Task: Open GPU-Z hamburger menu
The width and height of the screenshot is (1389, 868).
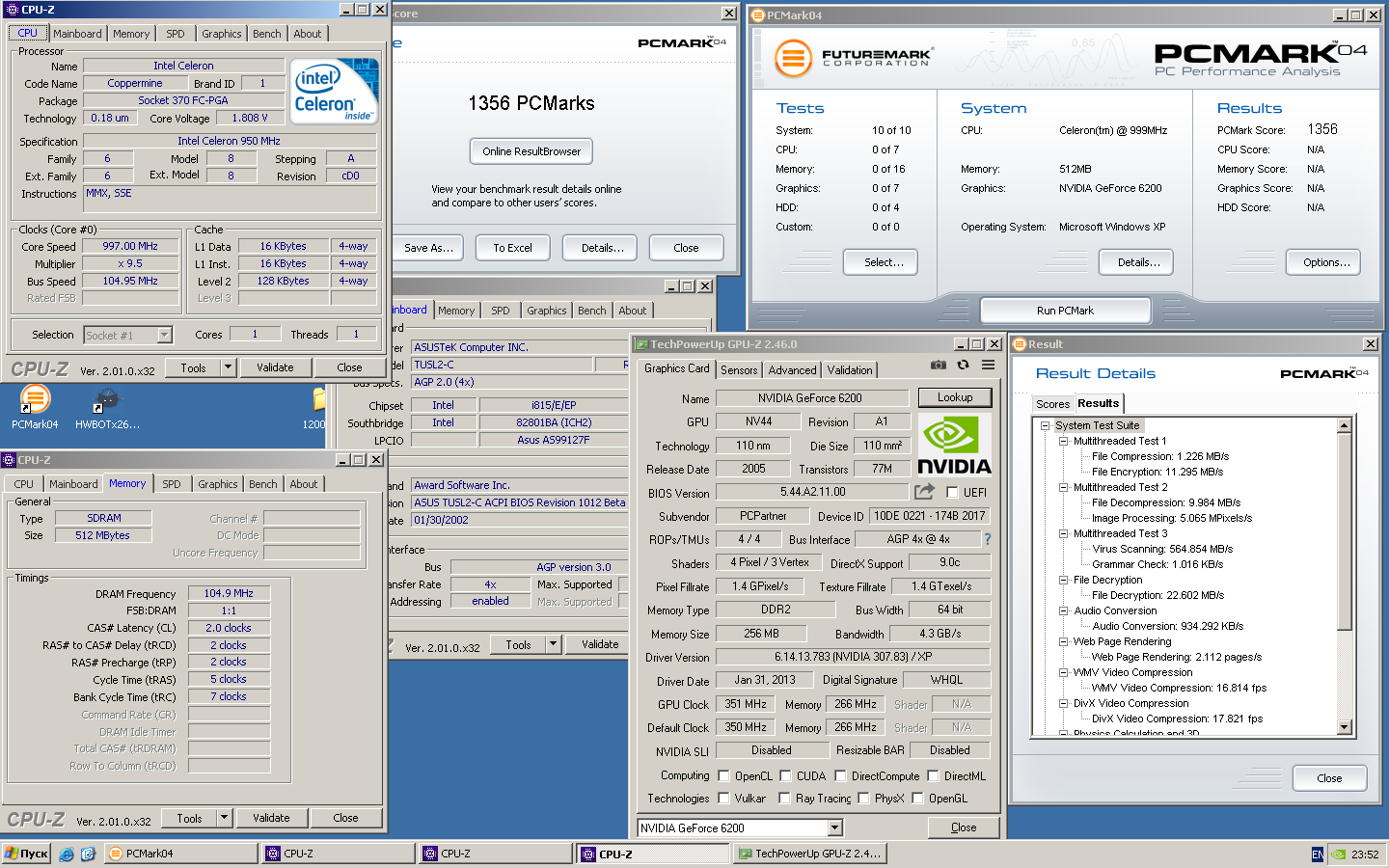Action: coord(989,365)
